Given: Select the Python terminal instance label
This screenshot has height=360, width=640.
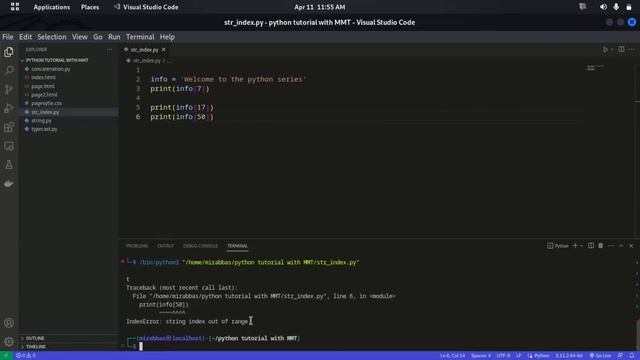Looking at the screenshot, I should pos(558,246).
